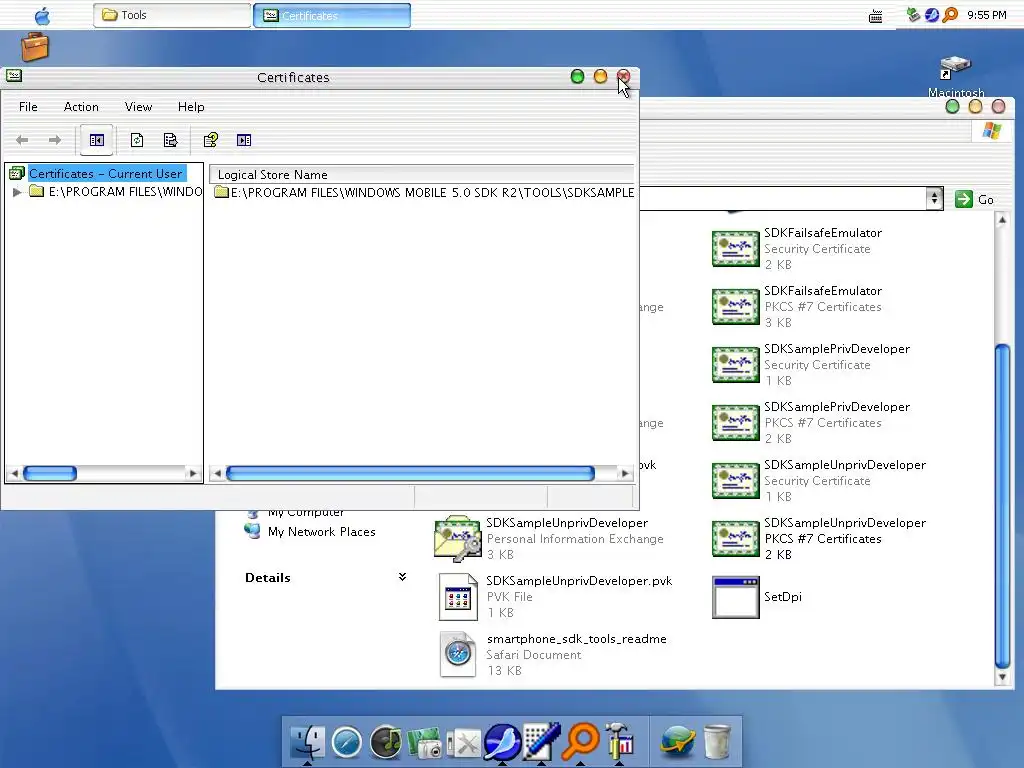Open the globe with arrow icon in dock

(677, 742)
